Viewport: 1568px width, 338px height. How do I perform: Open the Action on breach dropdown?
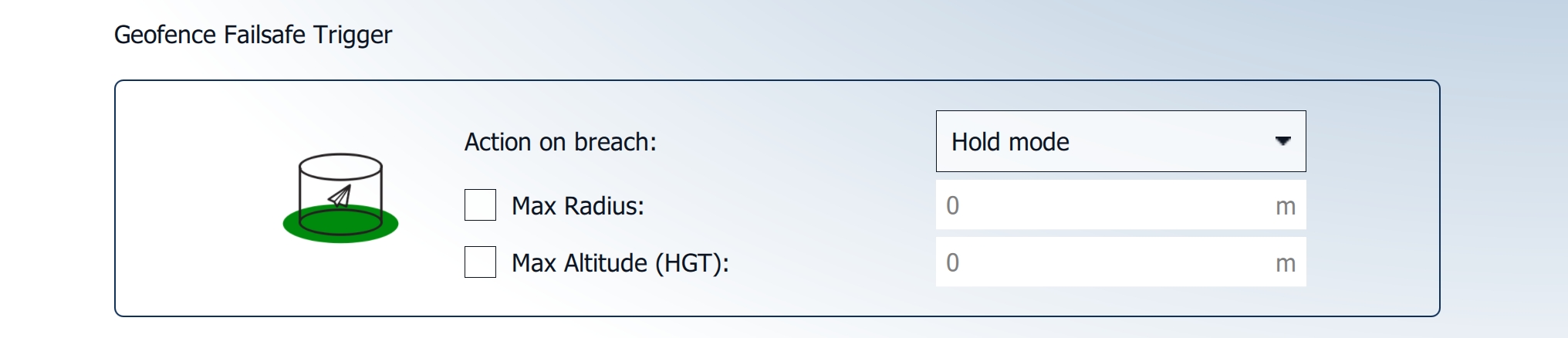click(x=1120, y=141)
